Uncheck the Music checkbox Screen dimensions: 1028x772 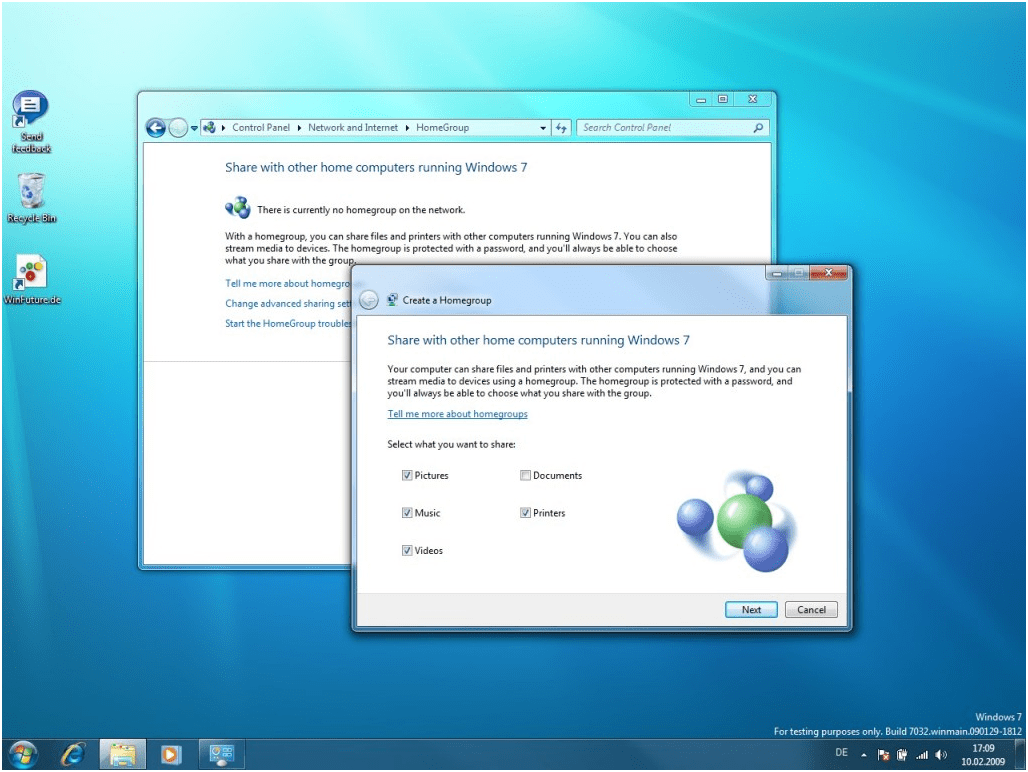[x=407, y=513]
